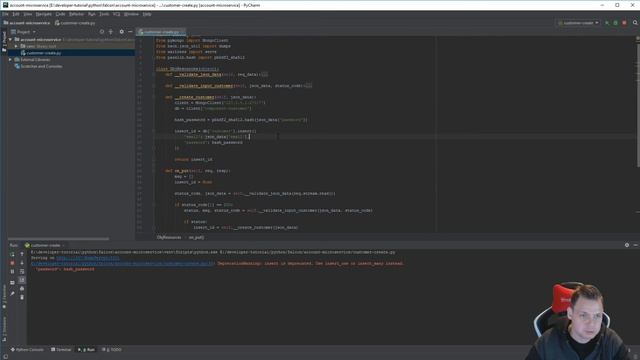Click the Rerun icon in Run panel
The height and width of the screenshot is (360, 640).
point(12,254)
